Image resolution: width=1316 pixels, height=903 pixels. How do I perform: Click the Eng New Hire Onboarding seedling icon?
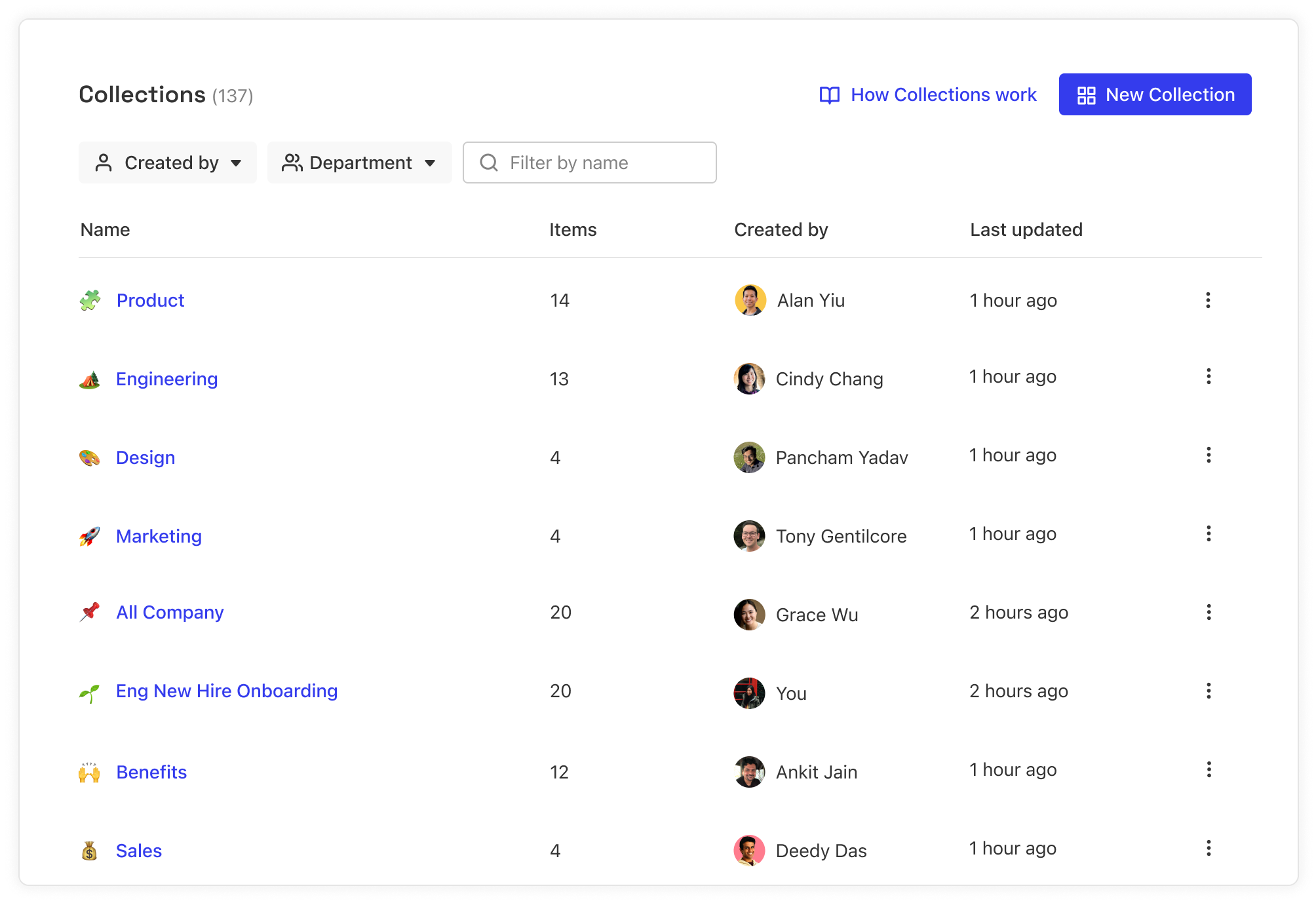pos(90,691)
